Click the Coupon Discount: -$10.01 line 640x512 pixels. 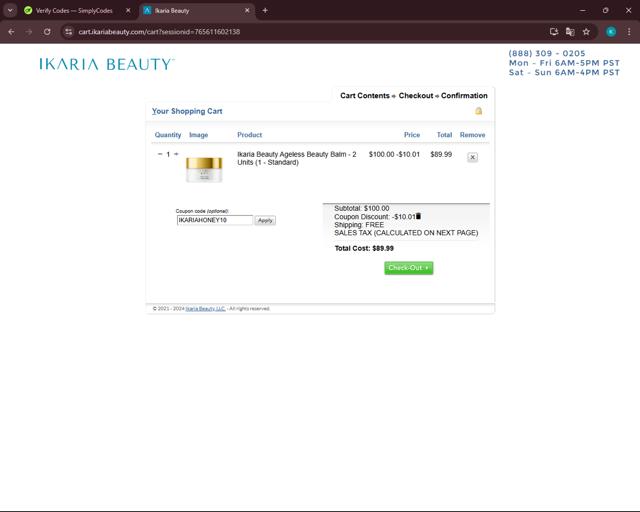pyautogui.click(x=375, y=217)
